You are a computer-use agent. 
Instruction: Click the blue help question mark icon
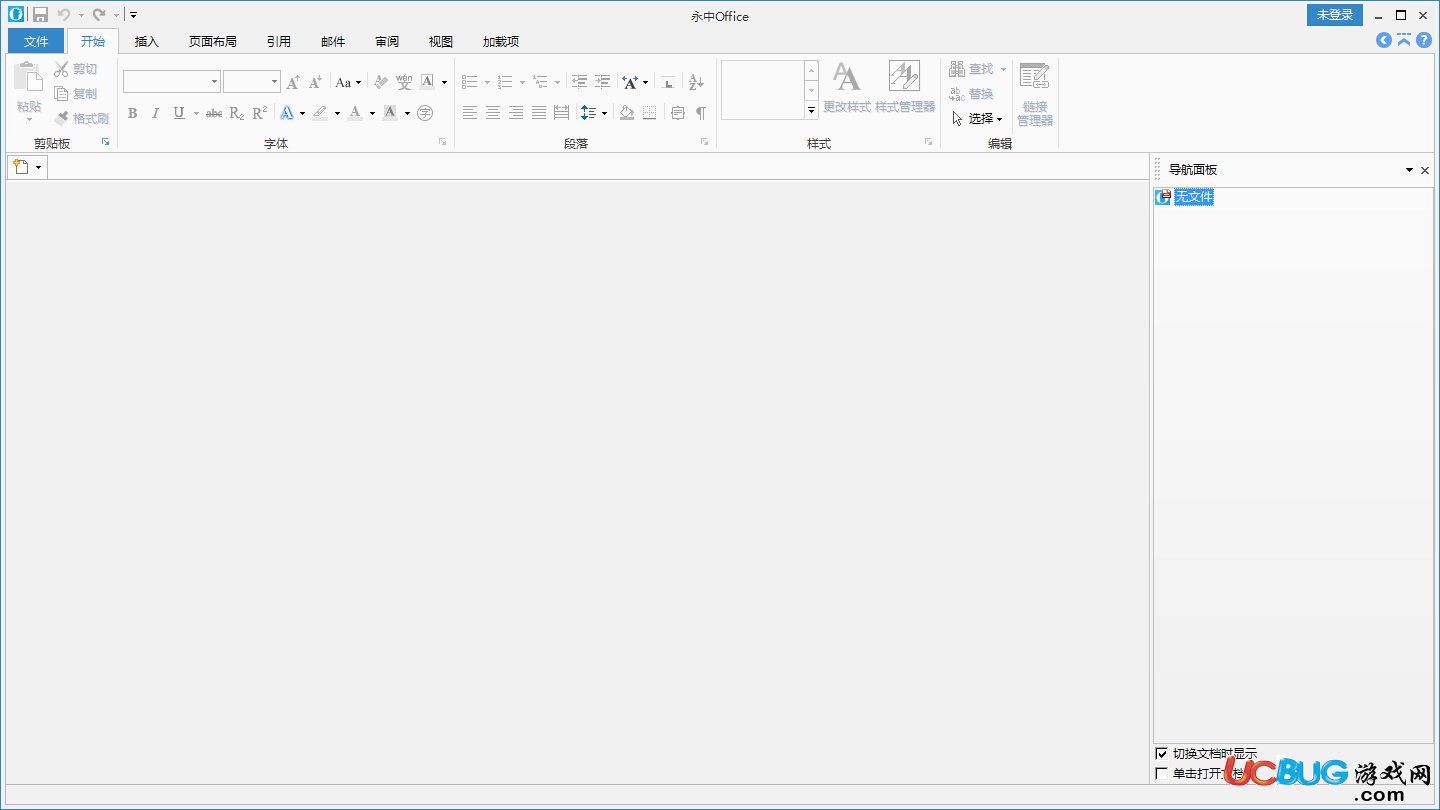[x=1424, y=40]
